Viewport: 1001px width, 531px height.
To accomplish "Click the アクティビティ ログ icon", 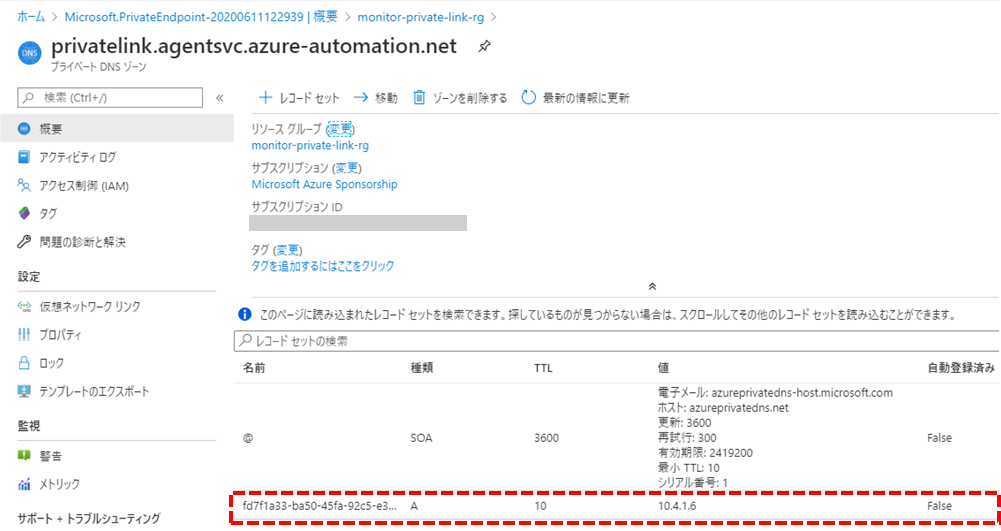I will coord(24,157).
